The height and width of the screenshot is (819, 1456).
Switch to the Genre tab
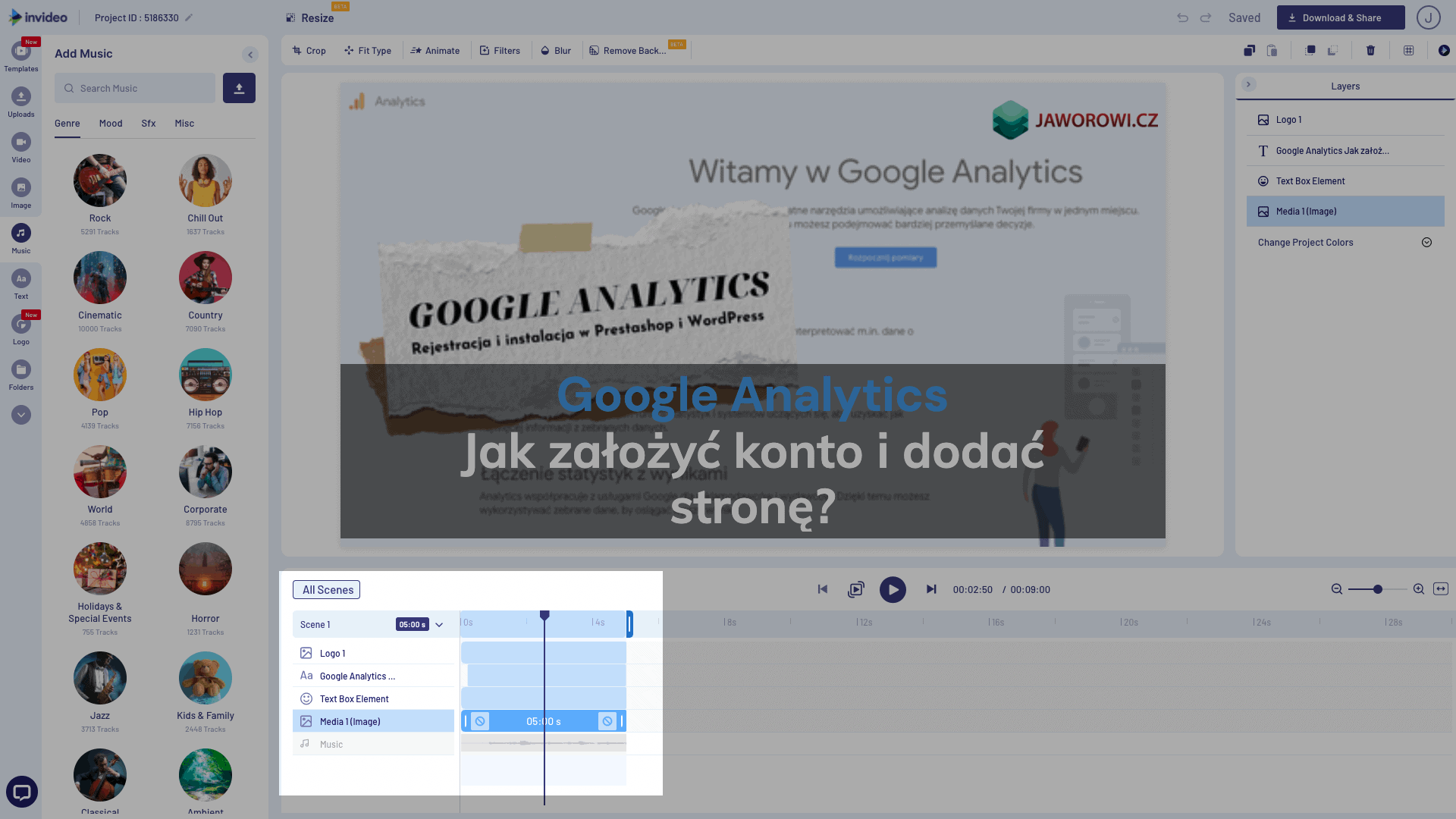pos(67,124)
